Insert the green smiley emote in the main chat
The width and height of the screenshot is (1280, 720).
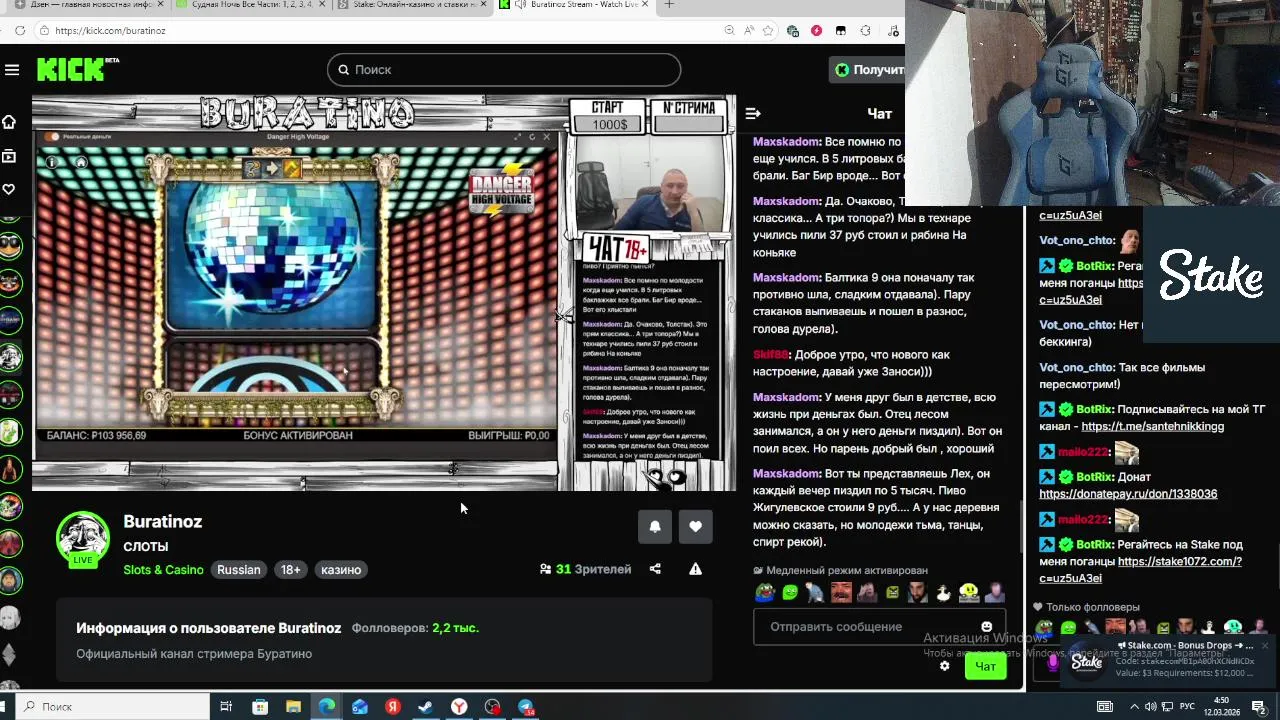791,593
